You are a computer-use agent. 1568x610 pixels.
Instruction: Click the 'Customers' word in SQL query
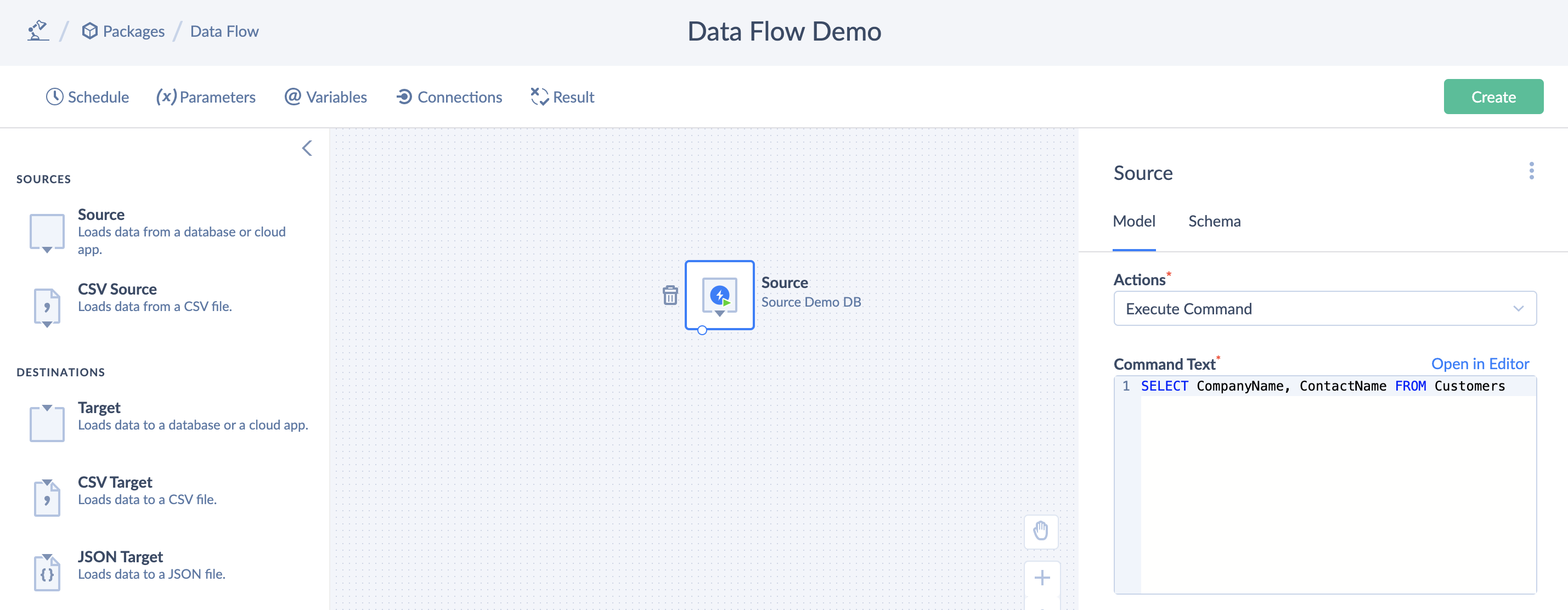[1469, 386]
